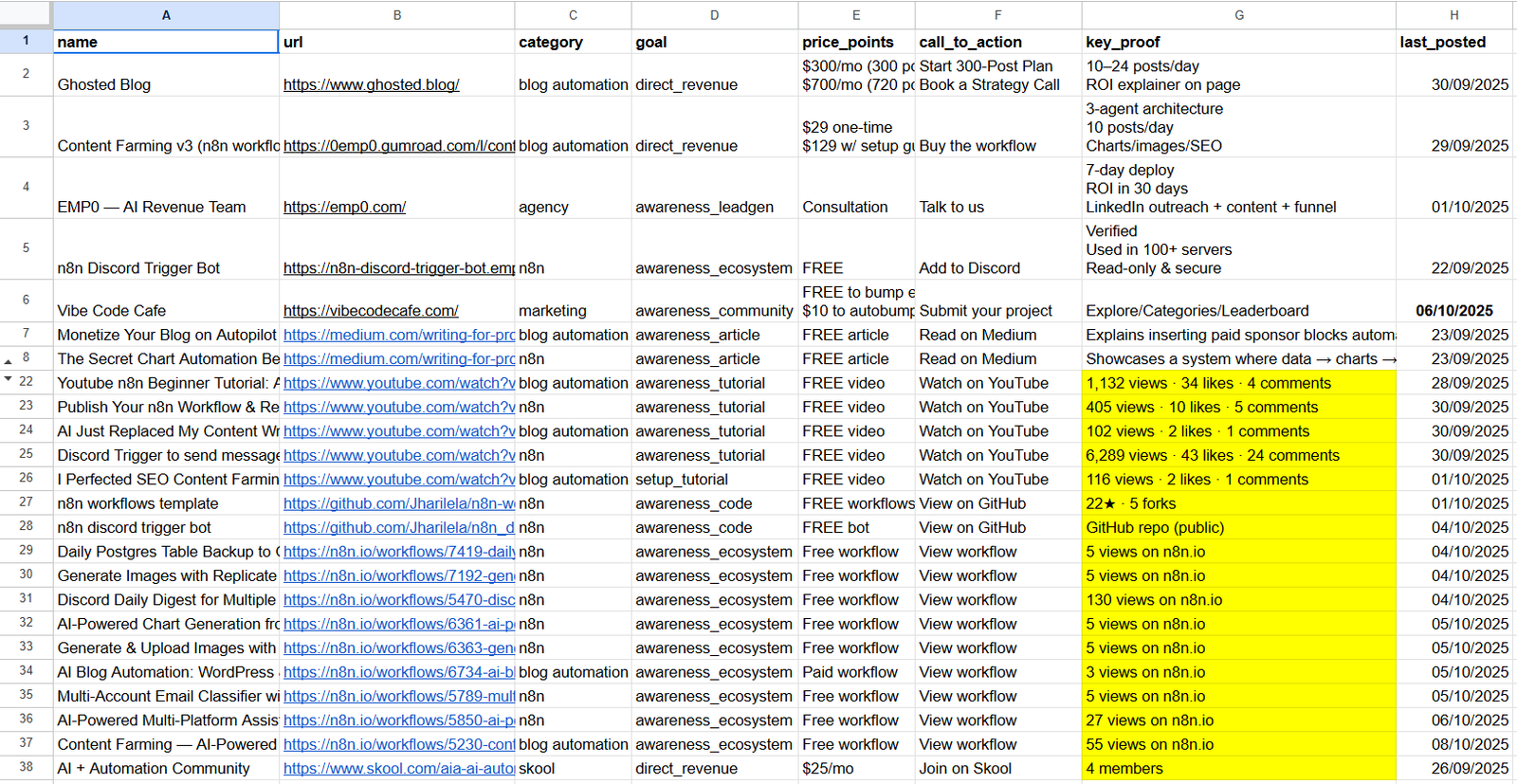Select column A header
Screen dimensions: 1517x784
(166, 15)
